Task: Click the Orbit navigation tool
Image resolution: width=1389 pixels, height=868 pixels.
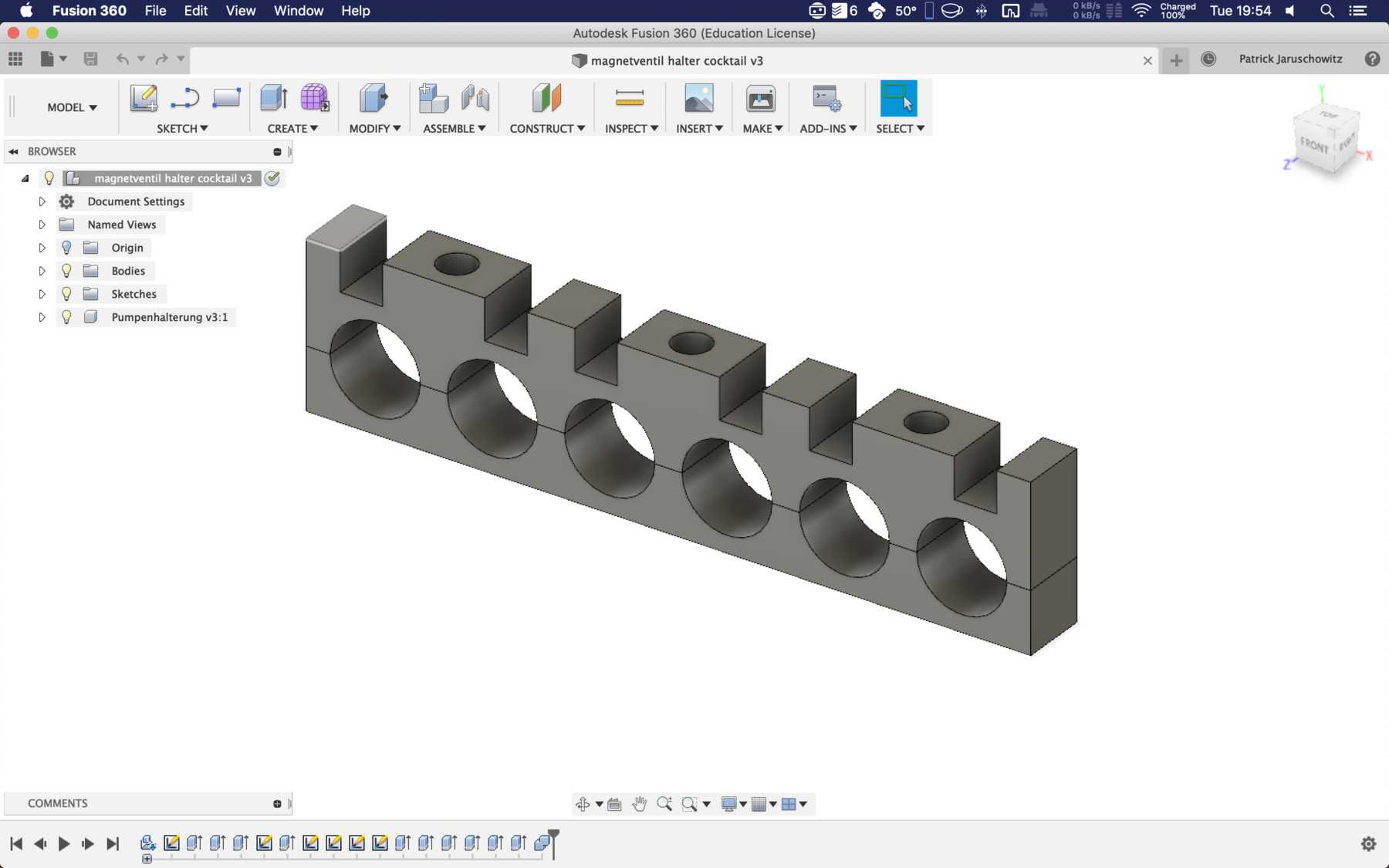Action: [x=583, y=804]
